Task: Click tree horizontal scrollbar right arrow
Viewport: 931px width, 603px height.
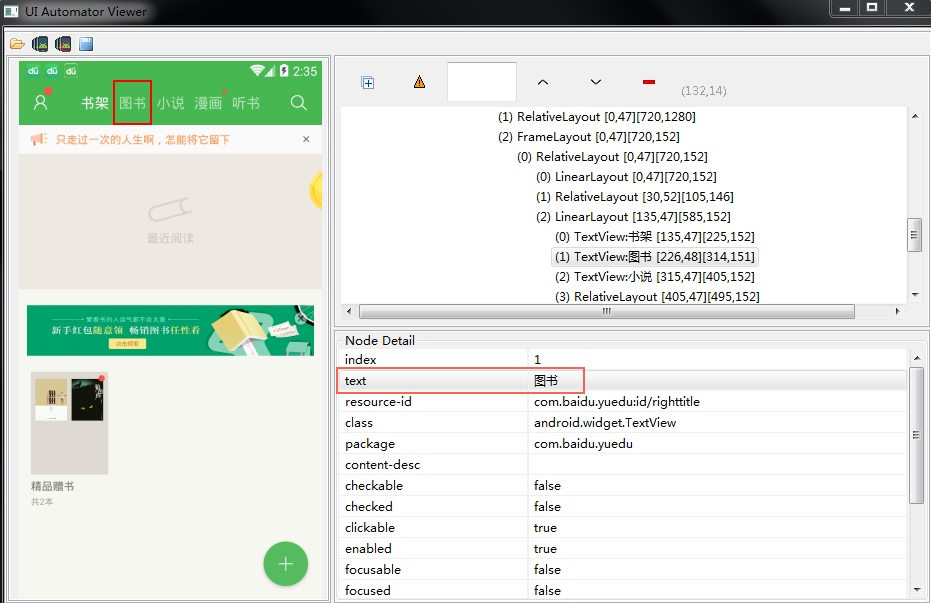Action: coord(897,311)
